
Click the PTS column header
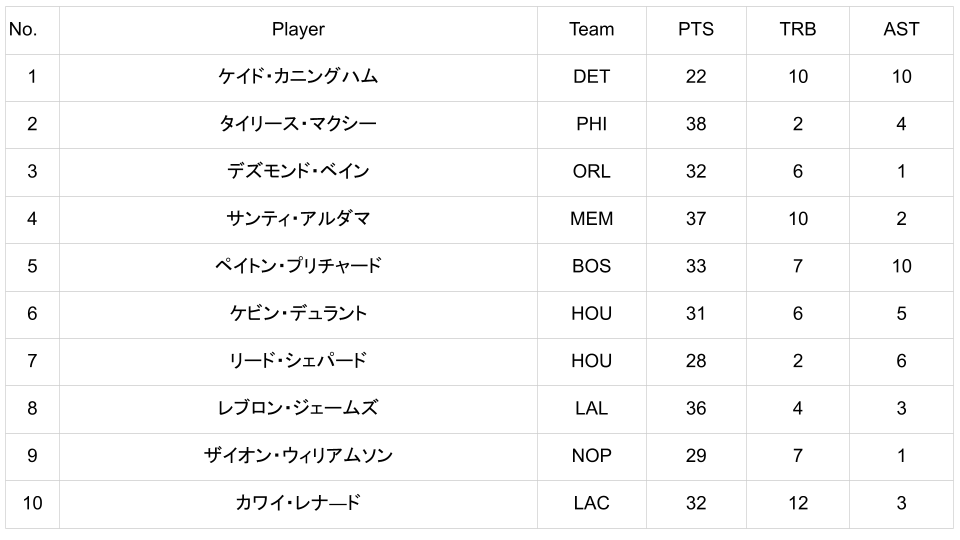[696, 30]
